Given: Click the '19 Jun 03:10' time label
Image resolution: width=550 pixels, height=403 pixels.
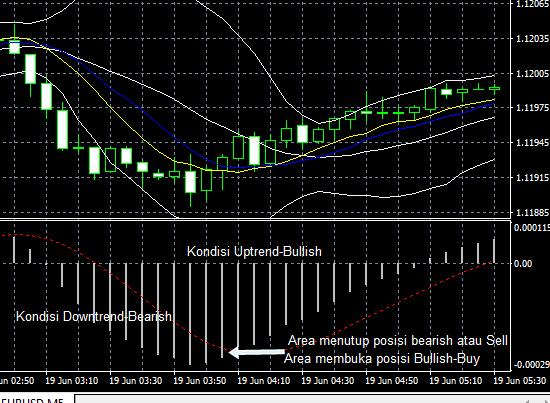Looking at the screenshot, I should (x=72, y=381).
